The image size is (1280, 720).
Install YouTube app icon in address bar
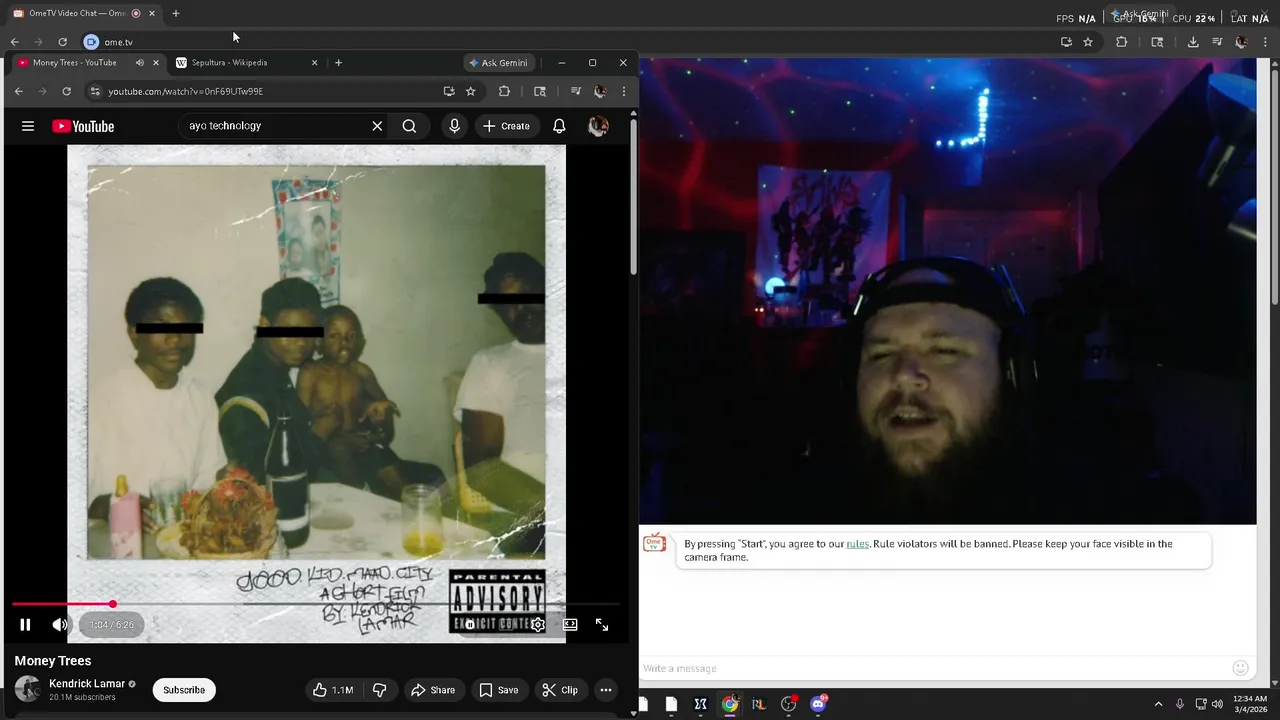click(449, 91)
